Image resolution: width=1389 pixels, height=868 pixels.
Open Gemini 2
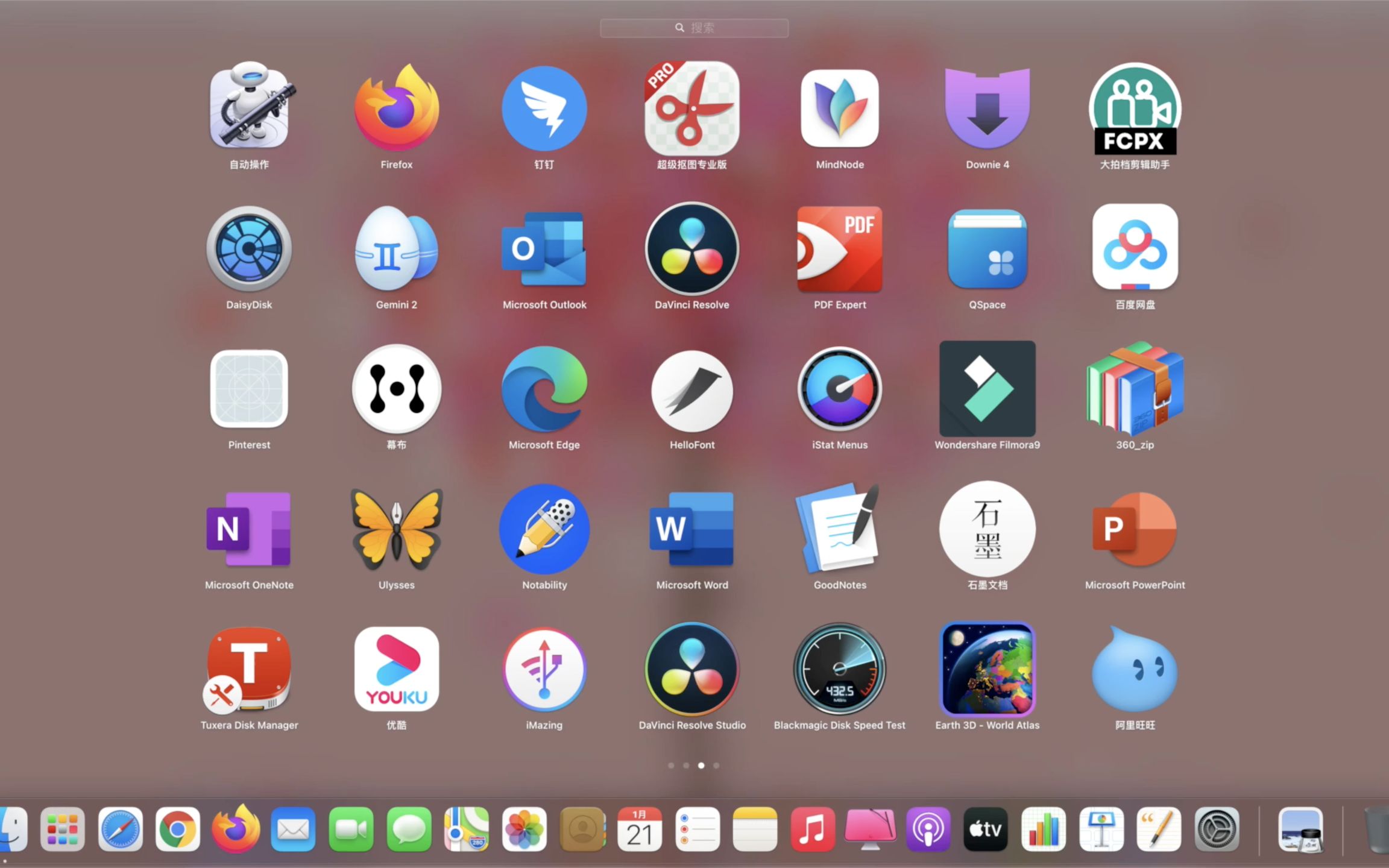coord(397,248)
